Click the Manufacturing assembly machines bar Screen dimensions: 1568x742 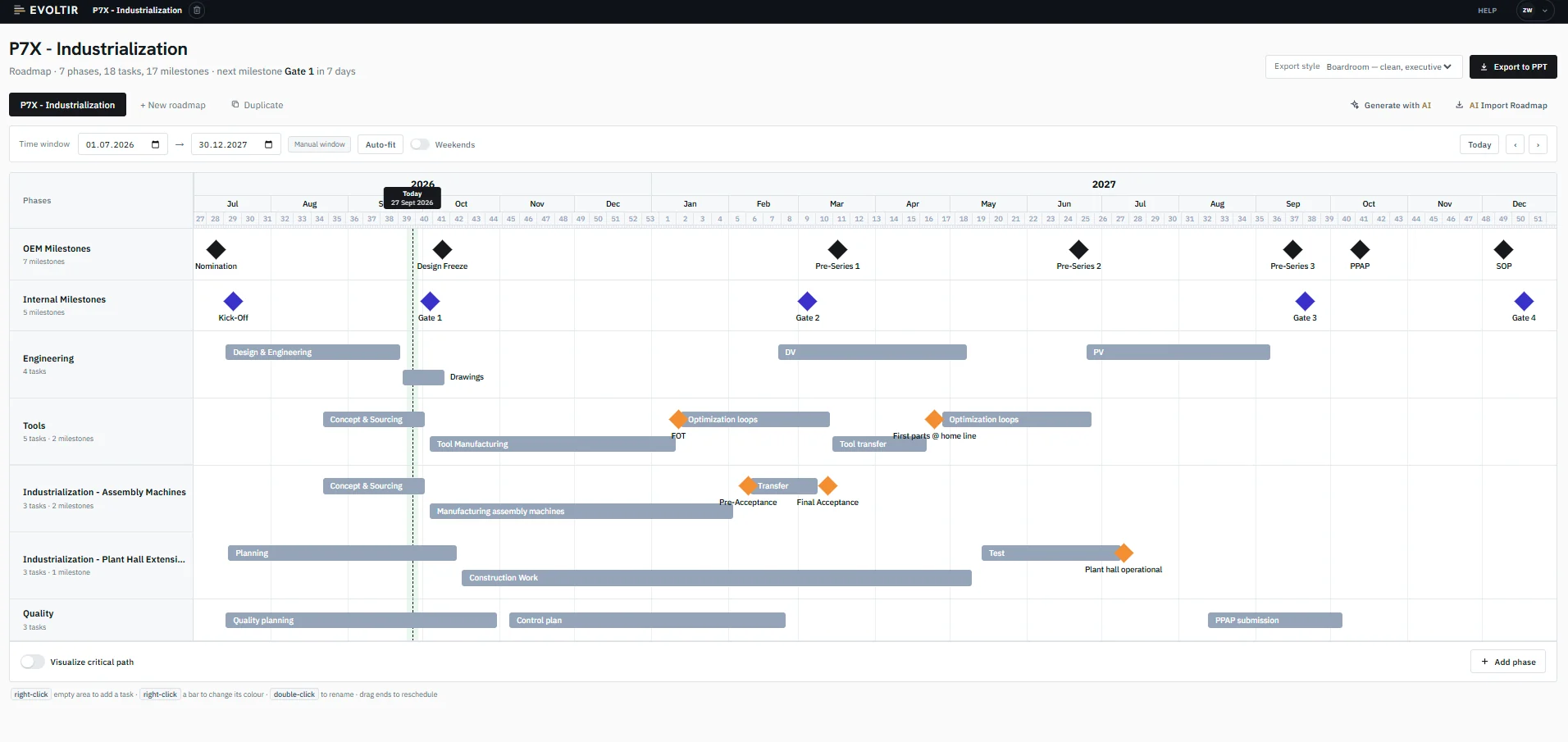click(581, 512)
